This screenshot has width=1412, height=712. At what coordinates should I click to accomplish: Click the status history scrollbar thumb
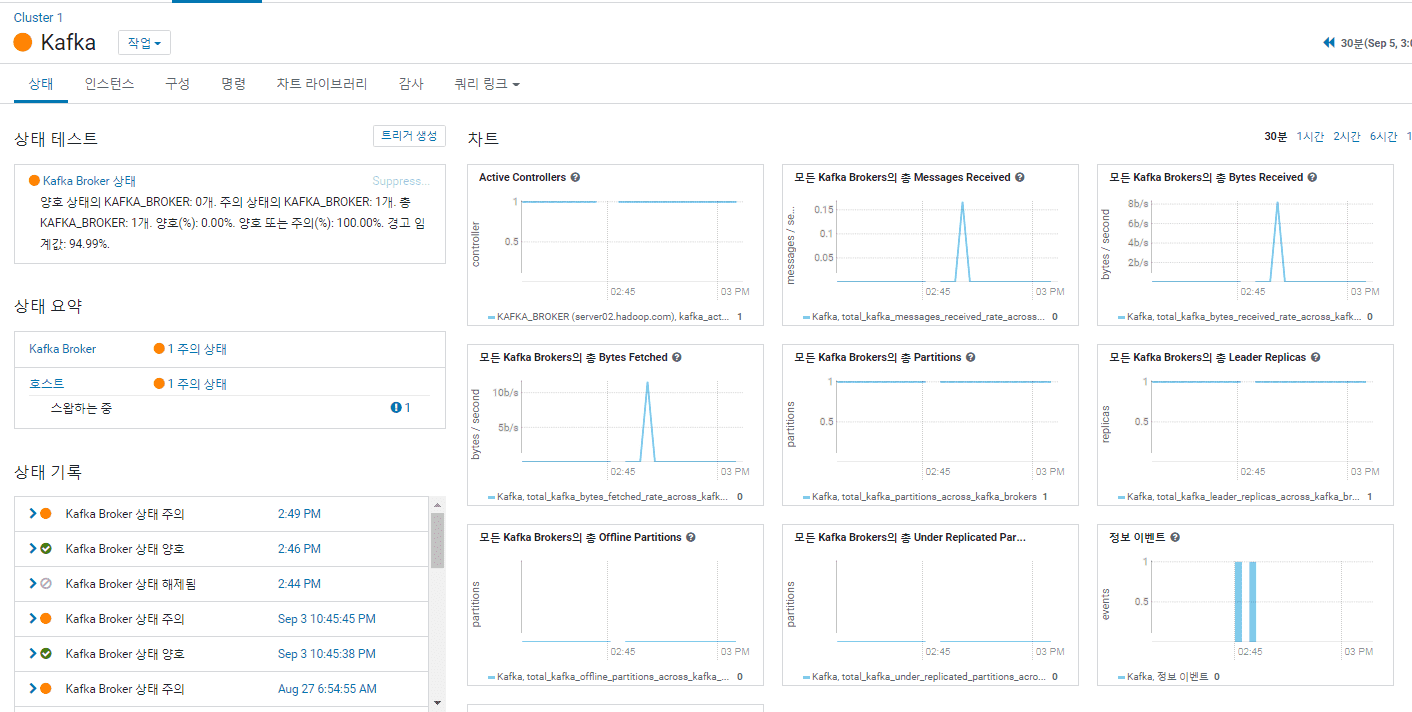(437, 540)
